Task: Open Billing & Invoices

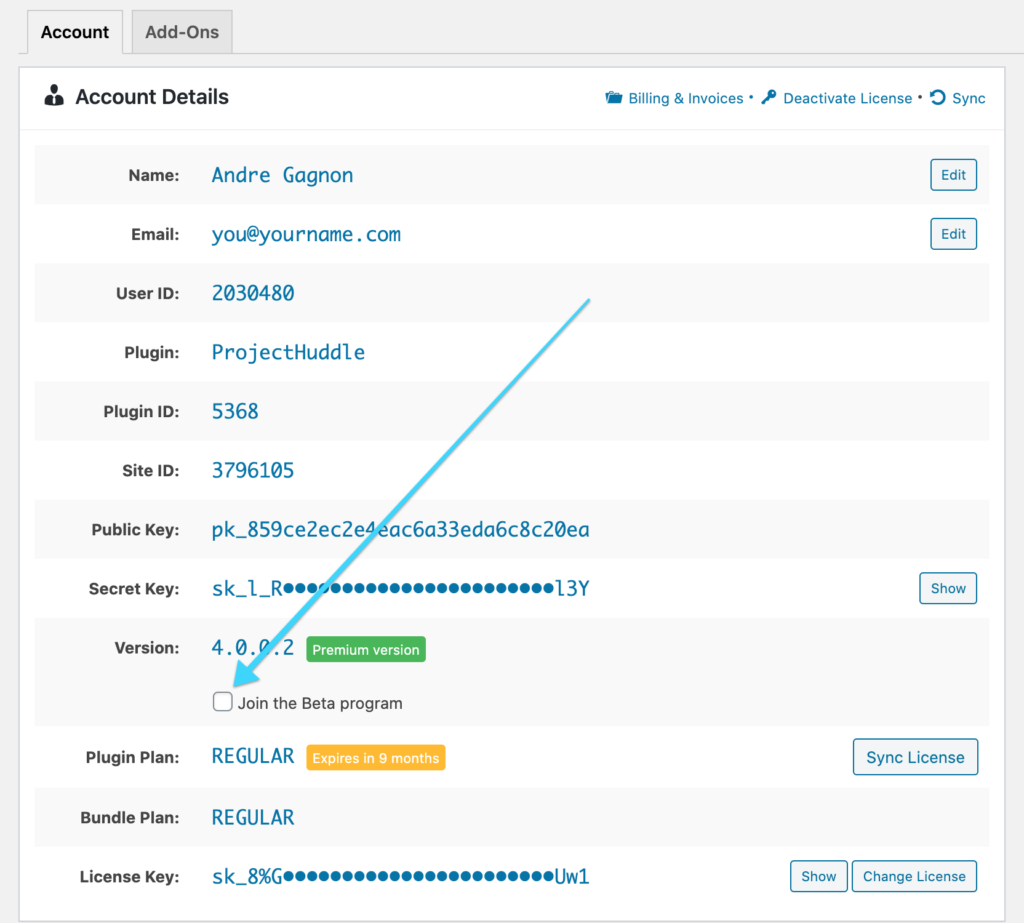Action: 685,98
